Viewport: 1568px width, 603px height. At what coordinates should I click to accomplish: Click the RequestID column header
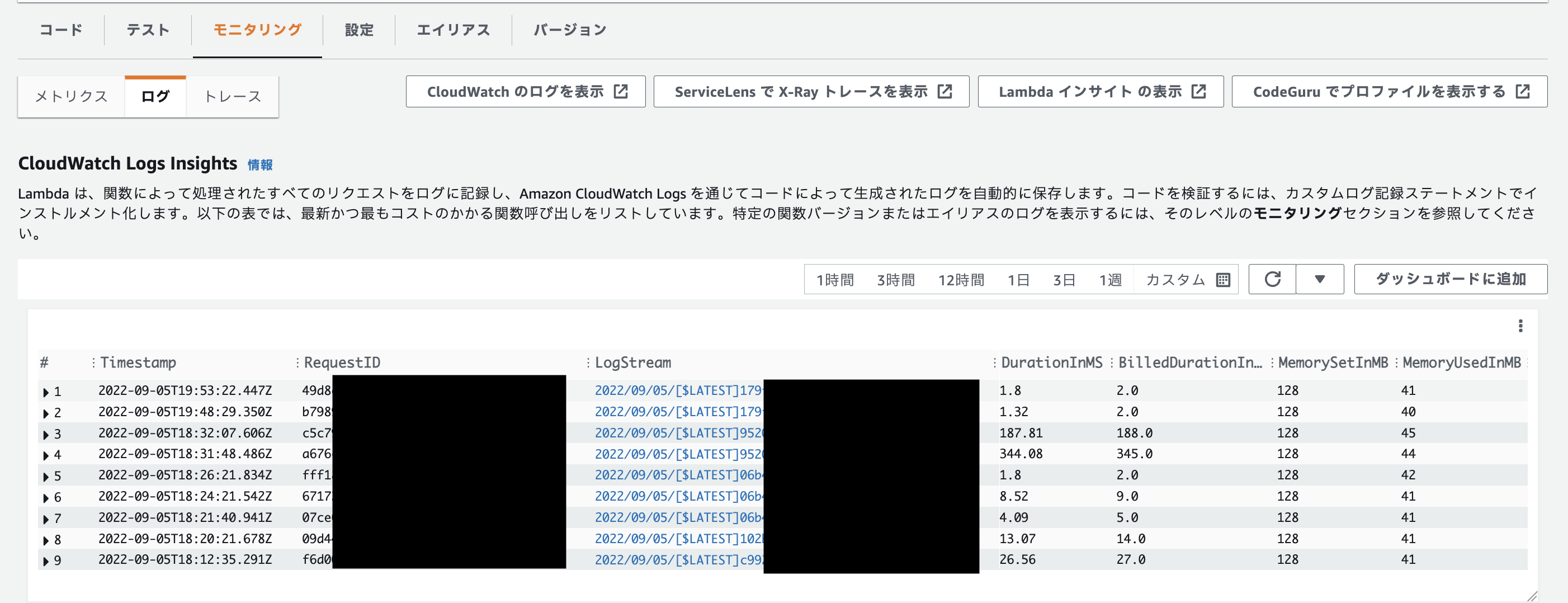[342, 363]
